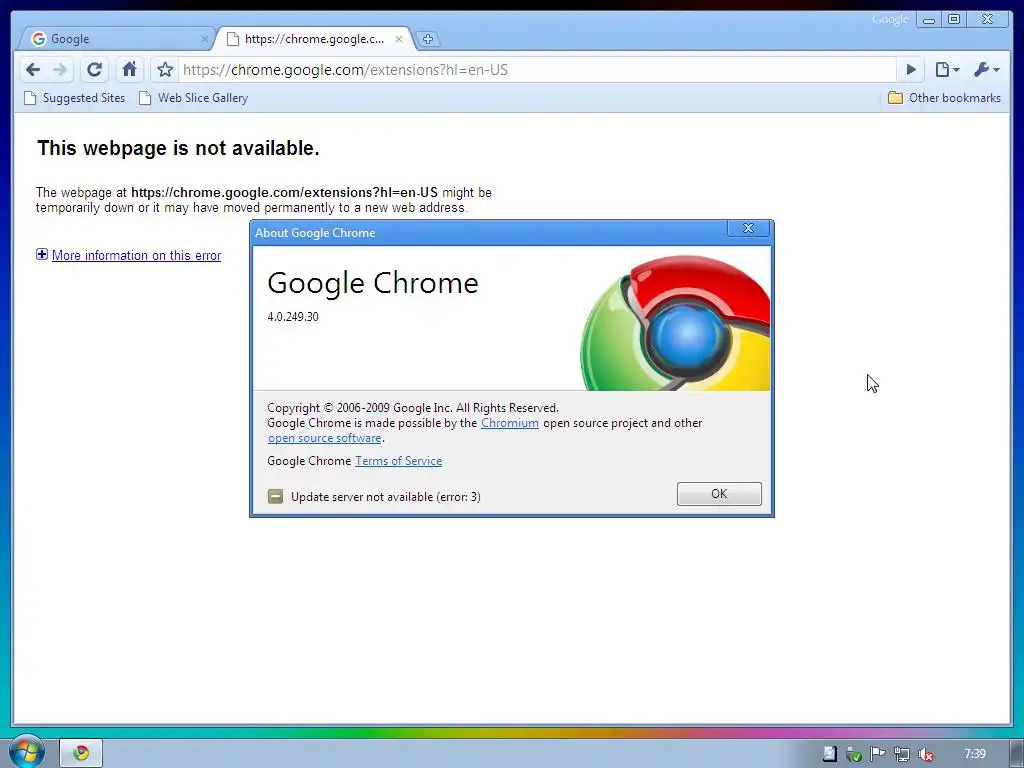
Task: Click the 'This webpage is not available.' heading
Action: click(178, 148)
